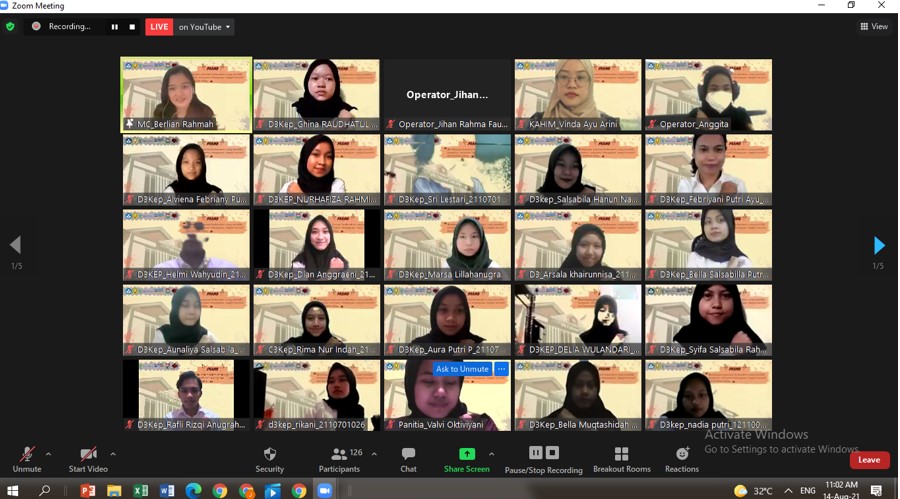900x499 pixels.
Task: Select D3Kep_Rafli Rizqi Anugrah video tile
Action: coord(186,395)
